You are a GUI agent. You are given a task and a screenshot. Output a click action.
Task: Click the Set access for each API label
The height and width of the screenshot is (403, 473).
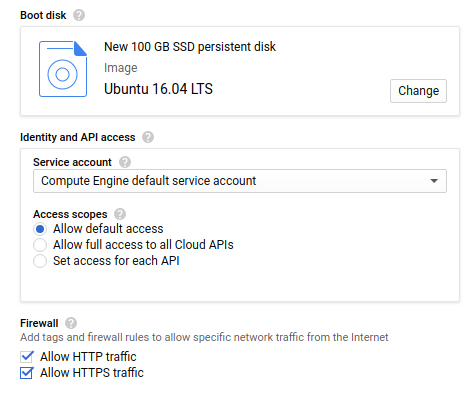point(116,261)
